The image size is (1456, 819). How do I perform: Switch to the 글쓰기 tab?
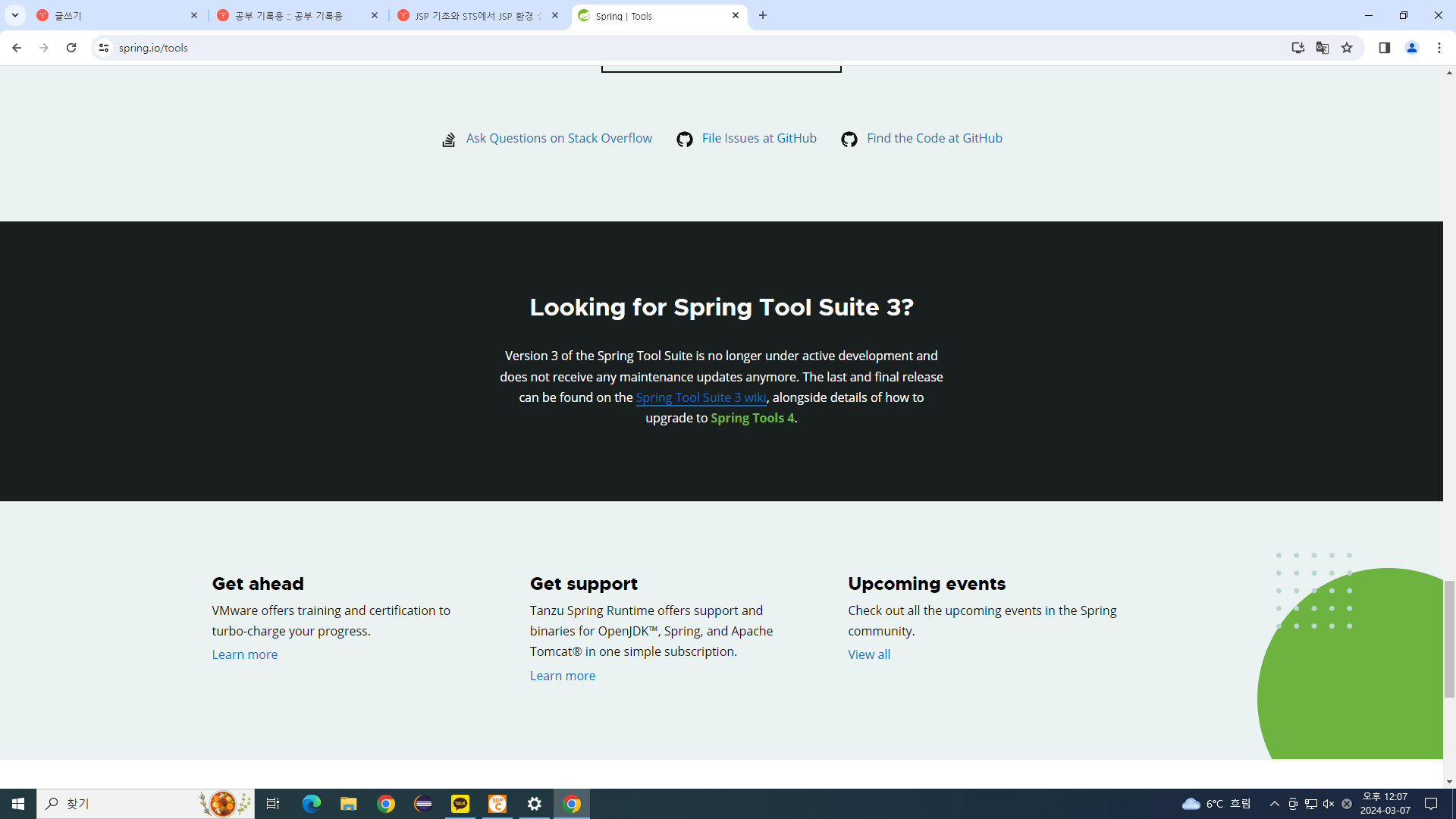point(114,15)
